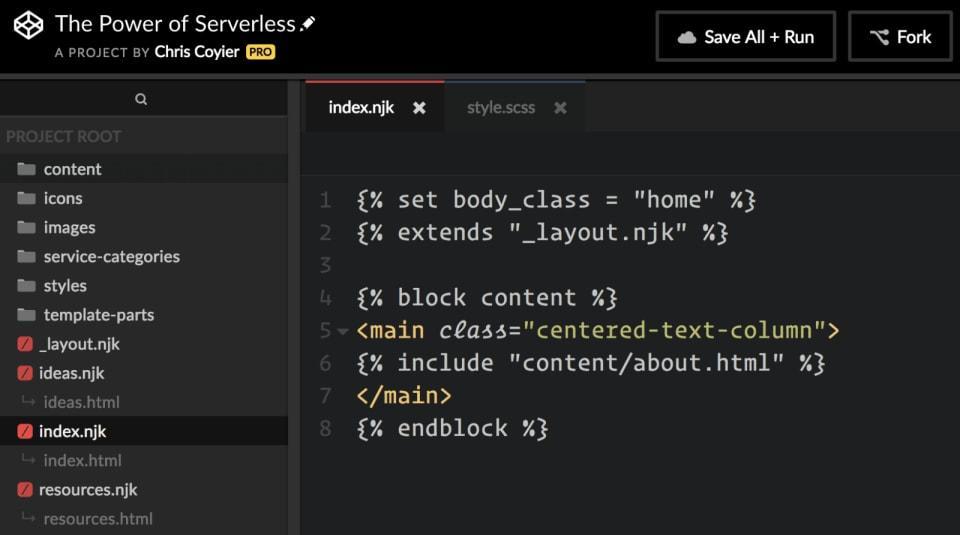This screenshot has width=960, height=535.
Task: Close the index.njk tab with its X
Action: tap(419, 108)
